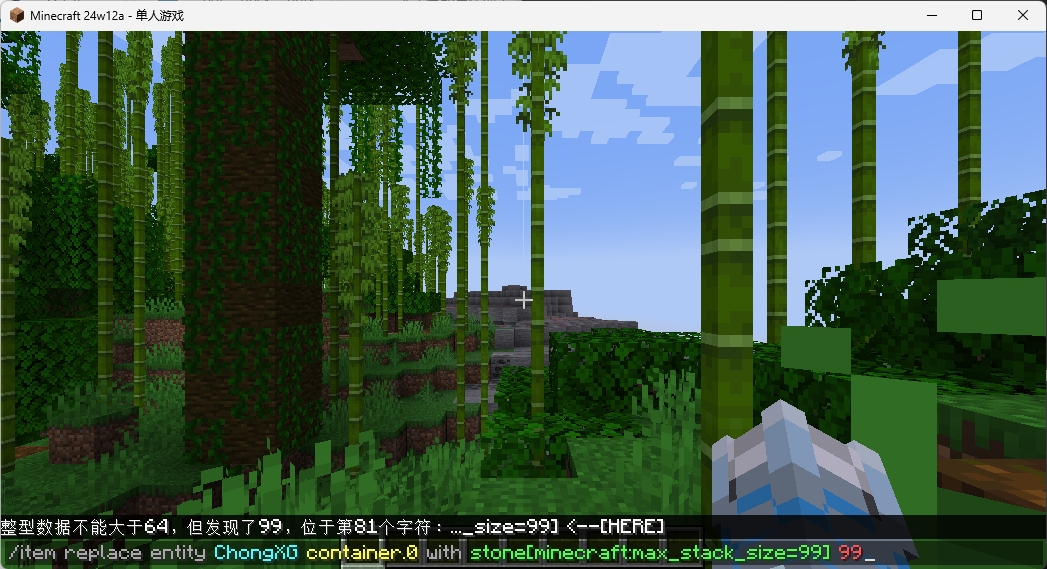Click the '<--[HERE]' error marker
Viewport: 1047px width, 569px height.
[616, 527]
